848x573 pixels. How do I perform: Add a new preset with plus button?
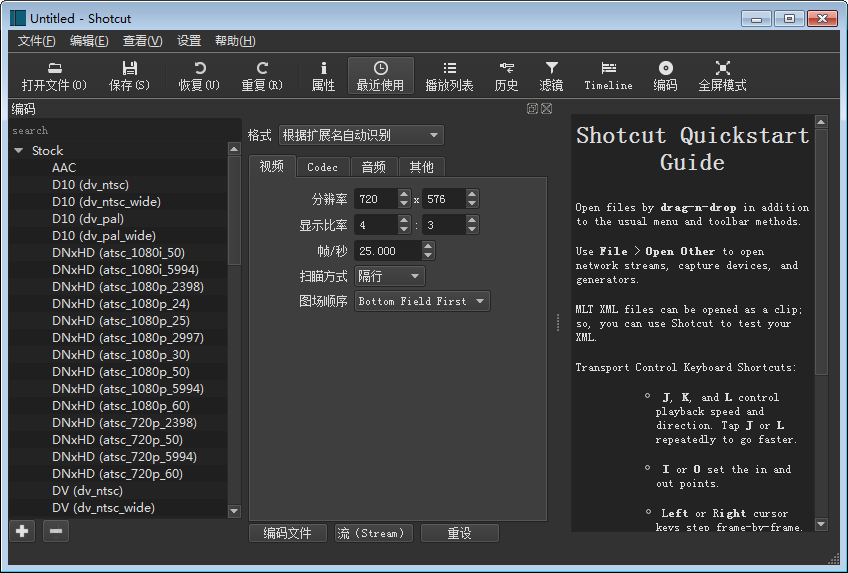[22, 531]
